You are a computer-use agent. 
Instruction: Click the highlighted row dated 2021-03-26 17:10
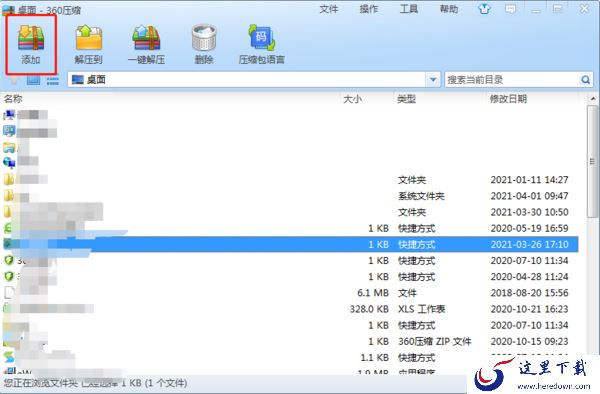tap(290, 244)
